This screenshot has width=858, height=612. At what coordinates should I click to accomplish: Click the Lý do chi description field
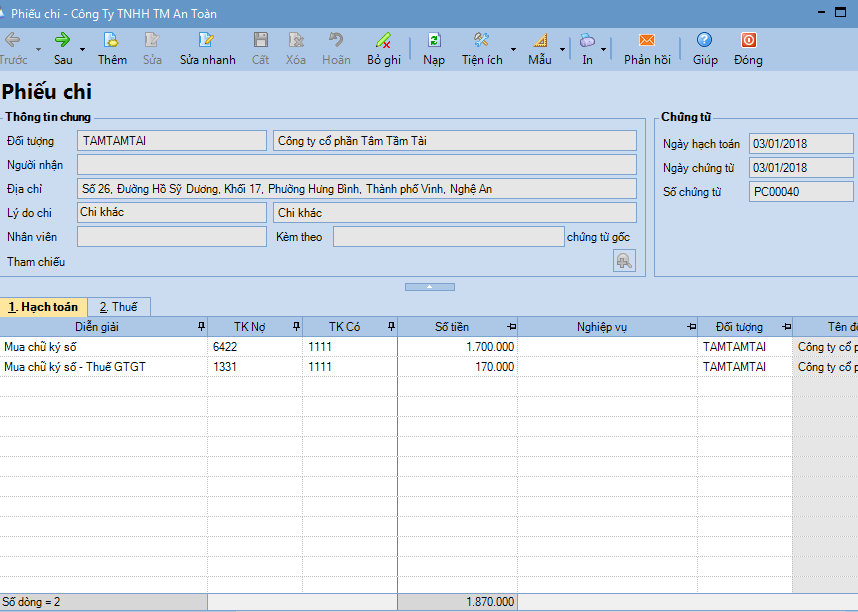click(x=455, y=212)
